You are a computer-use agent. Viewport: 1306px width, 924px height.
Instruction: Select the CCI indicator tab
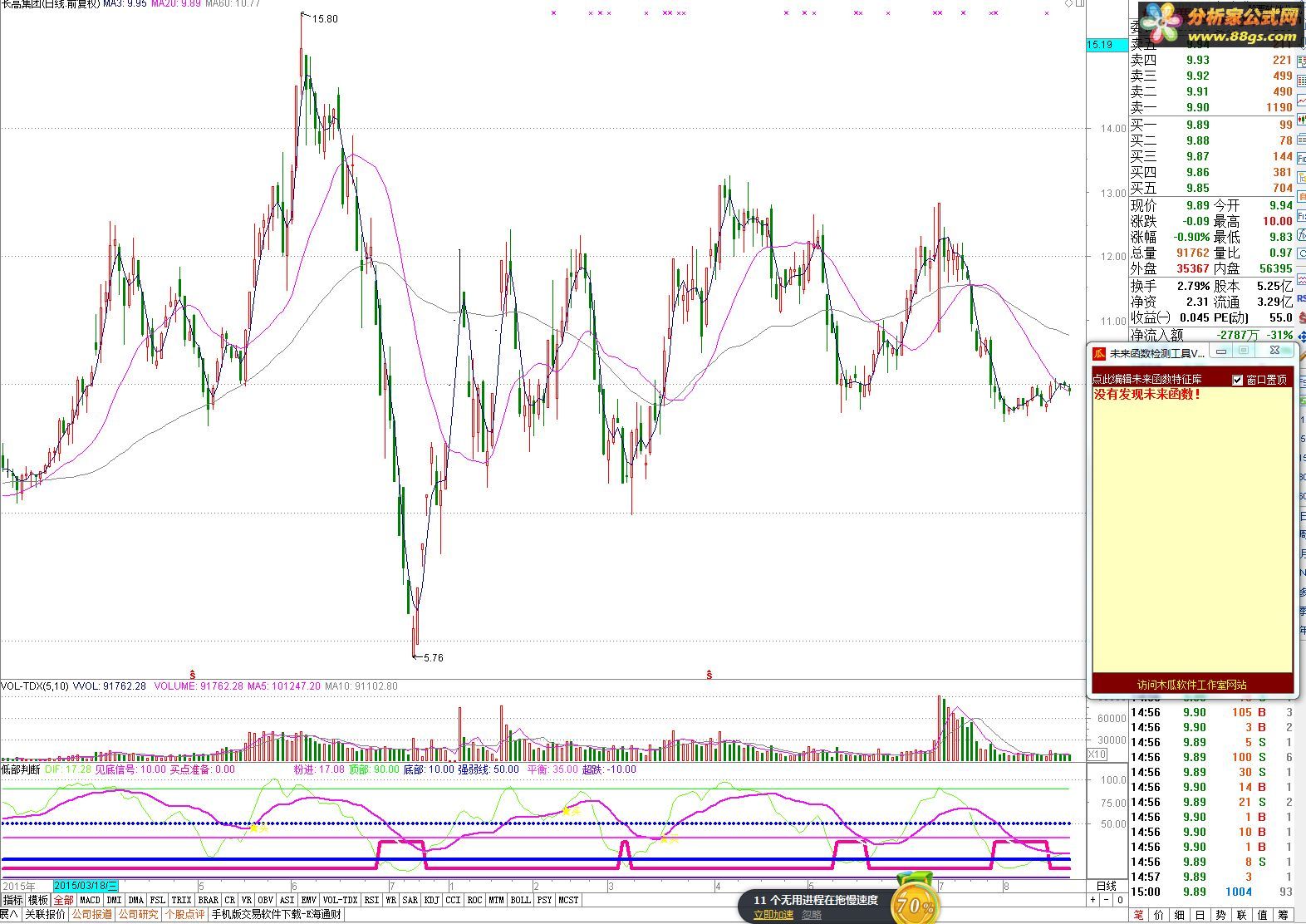click(x=453, y=900)
